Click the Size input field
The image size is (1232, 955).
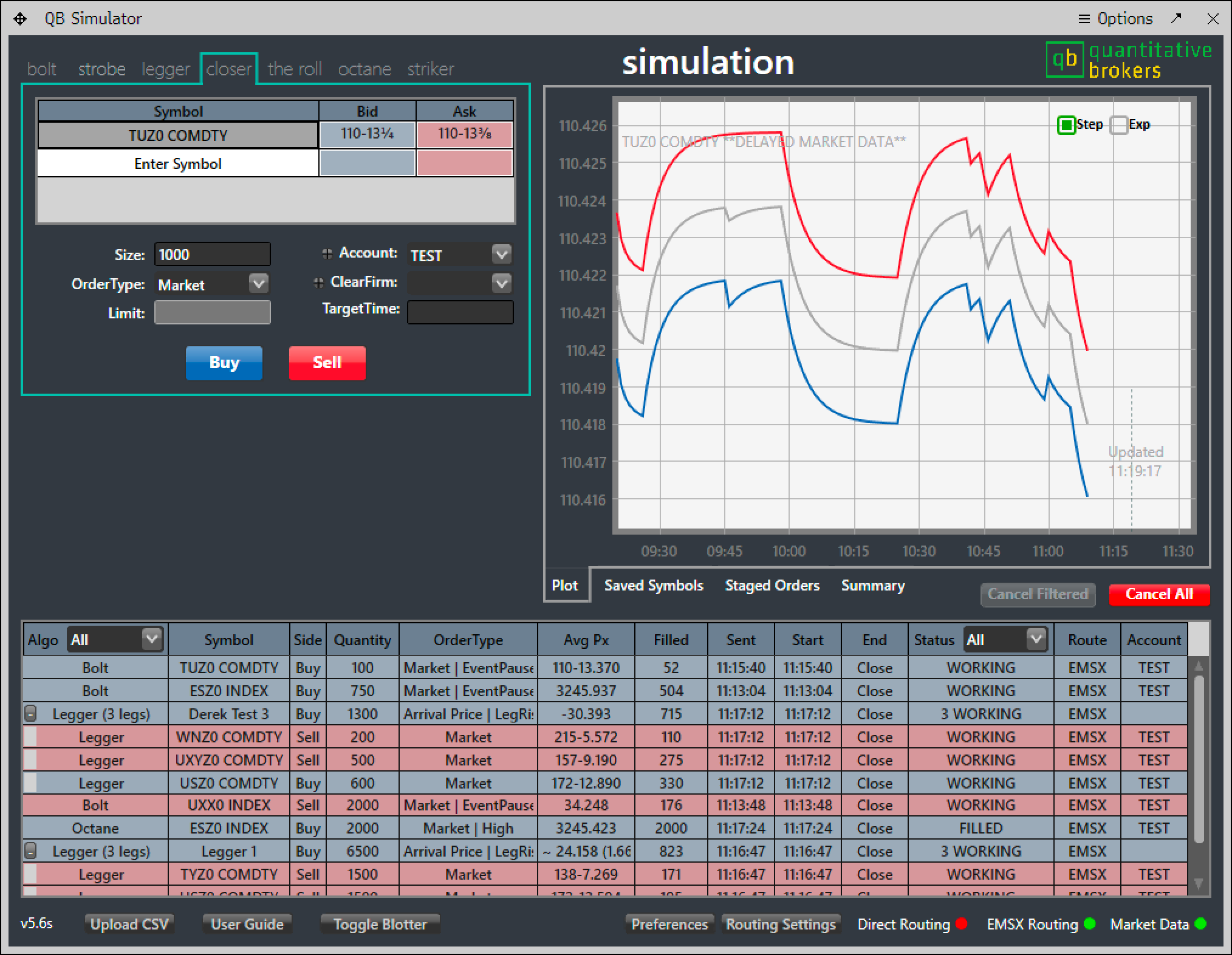(x=212, y=254)
